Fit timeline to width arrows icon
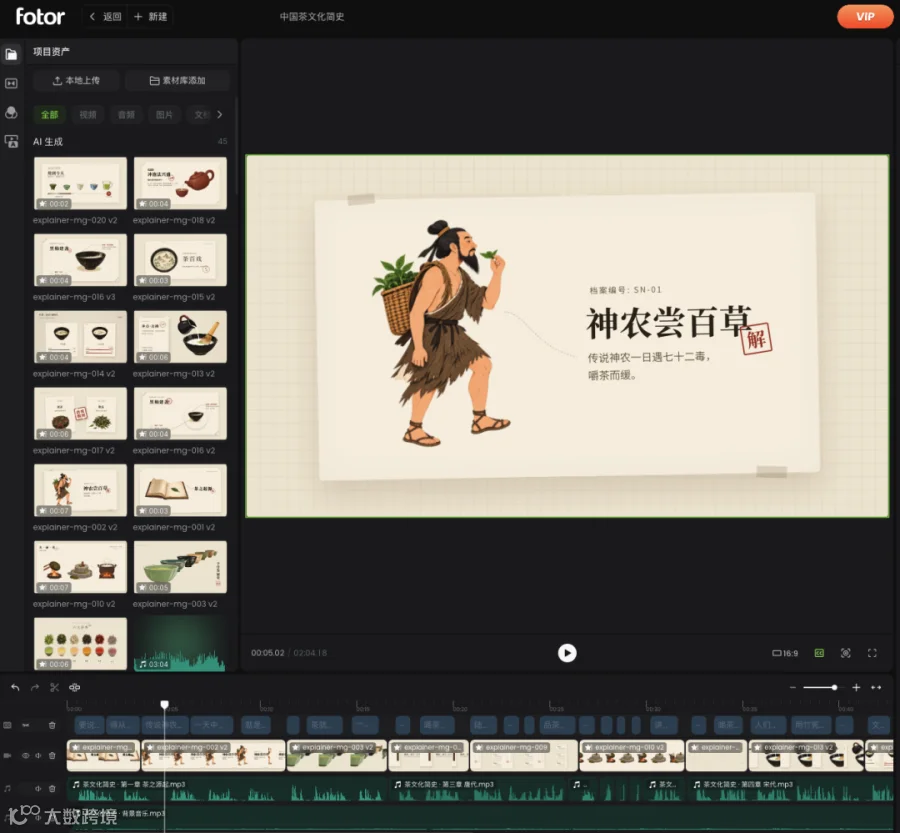Image resolution: width=900 pixels, height=833 pixels. pyautogui.click(x=876, y=687)
